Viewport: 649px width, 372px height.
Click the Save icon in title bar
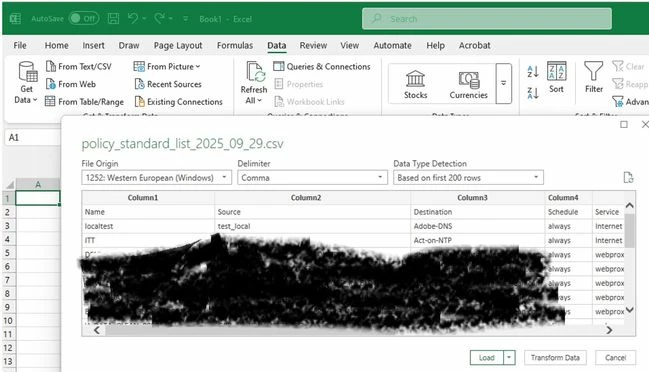point(113,19)
